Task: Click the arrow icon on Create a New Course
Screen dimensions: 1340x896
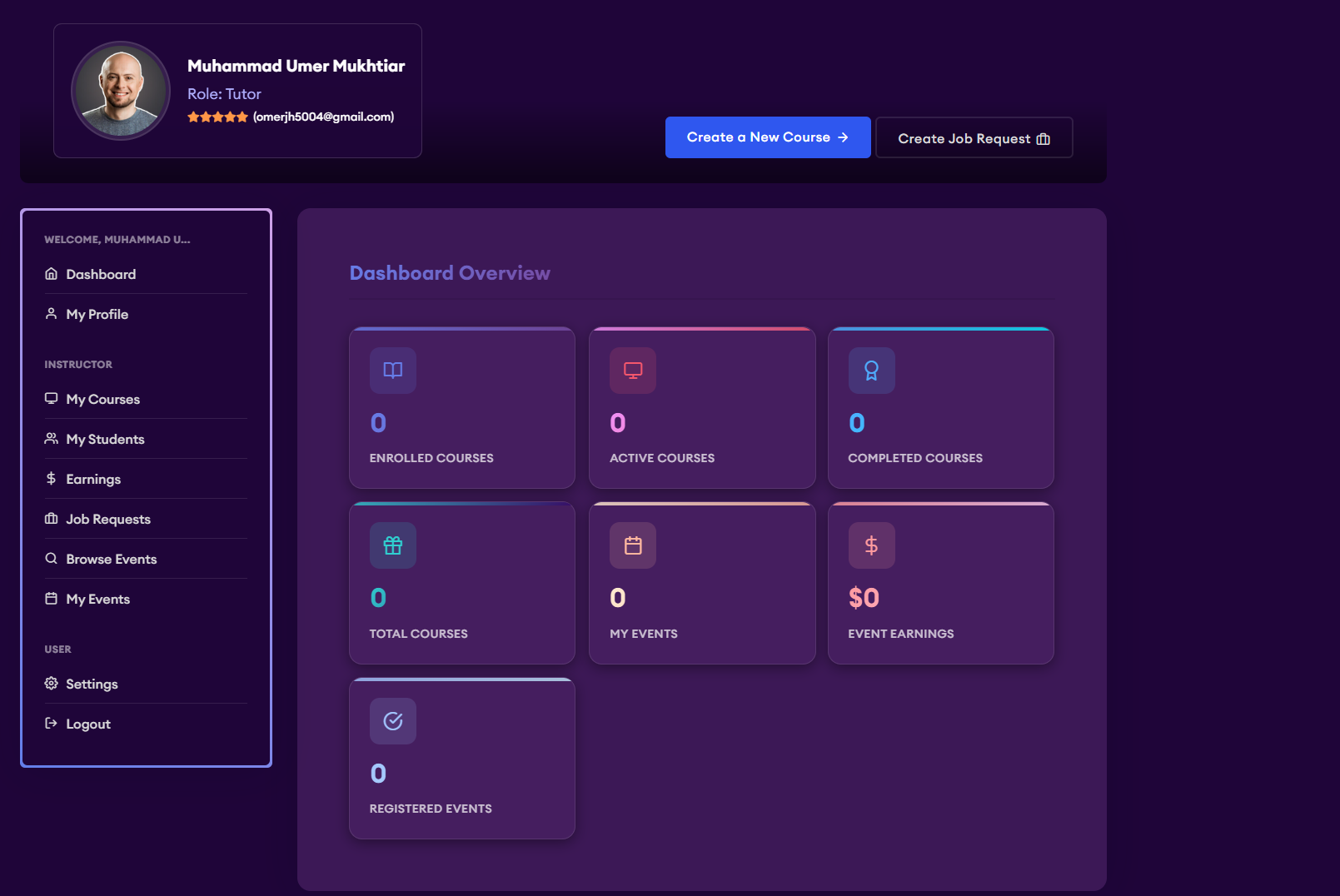Action: tap(843, 137)
